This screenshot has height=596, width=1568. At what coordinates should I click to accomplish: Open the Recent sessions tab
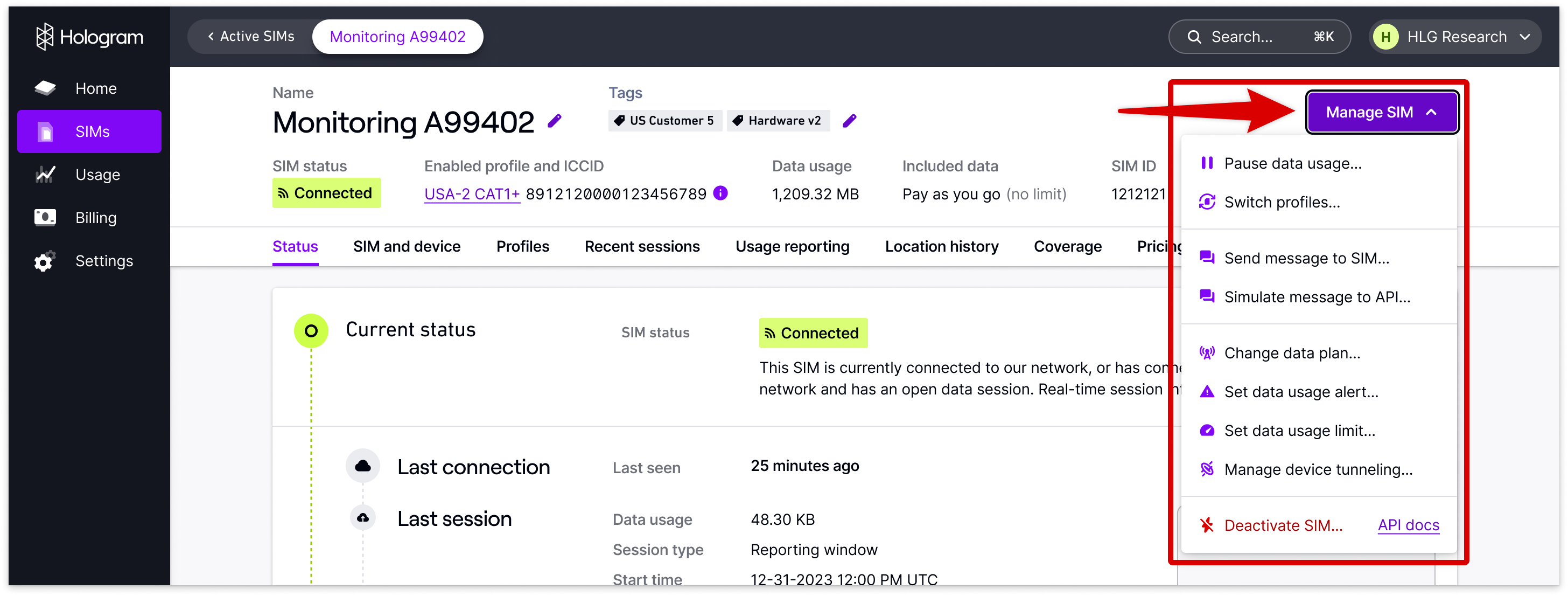point(642,247)
